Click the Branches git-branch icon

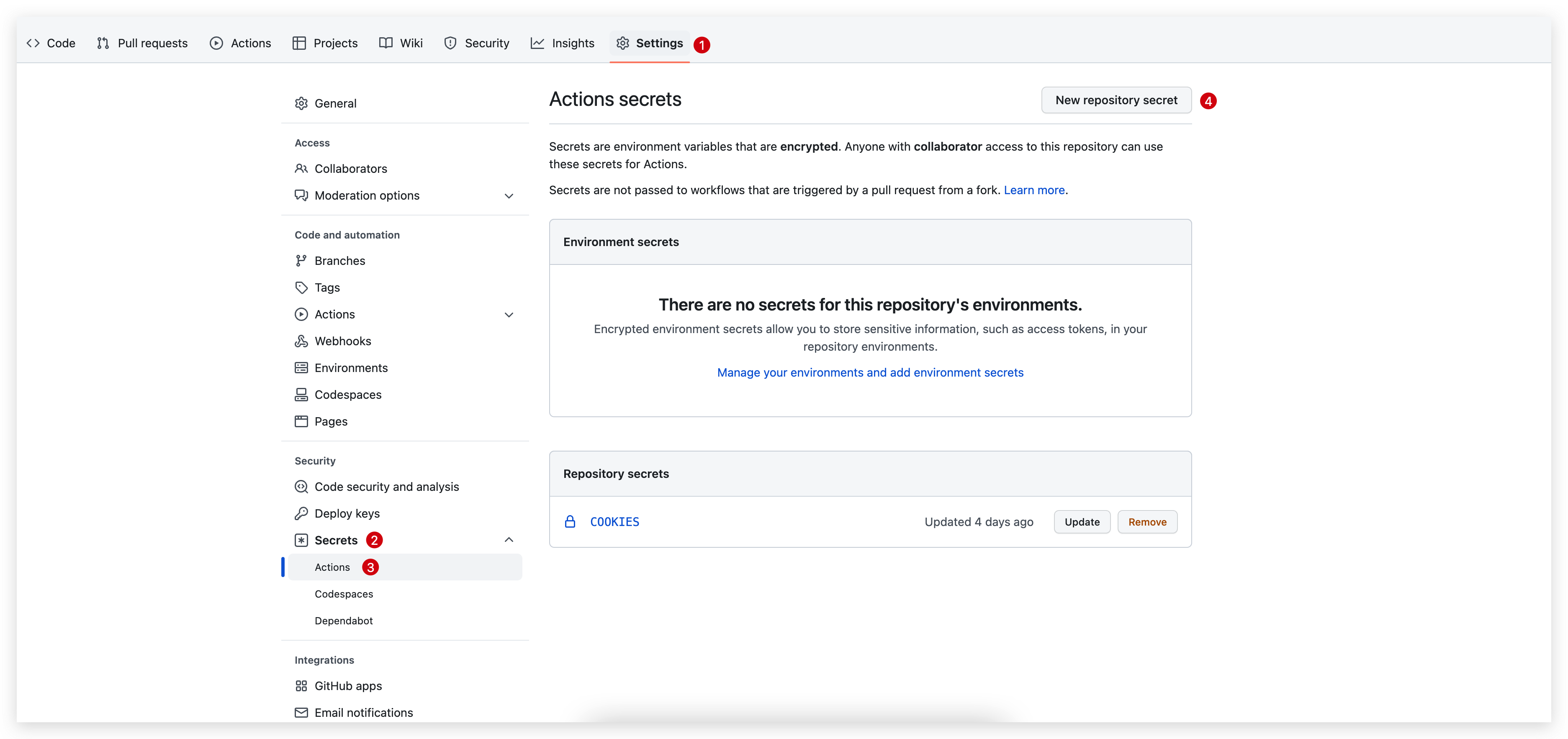301,261
